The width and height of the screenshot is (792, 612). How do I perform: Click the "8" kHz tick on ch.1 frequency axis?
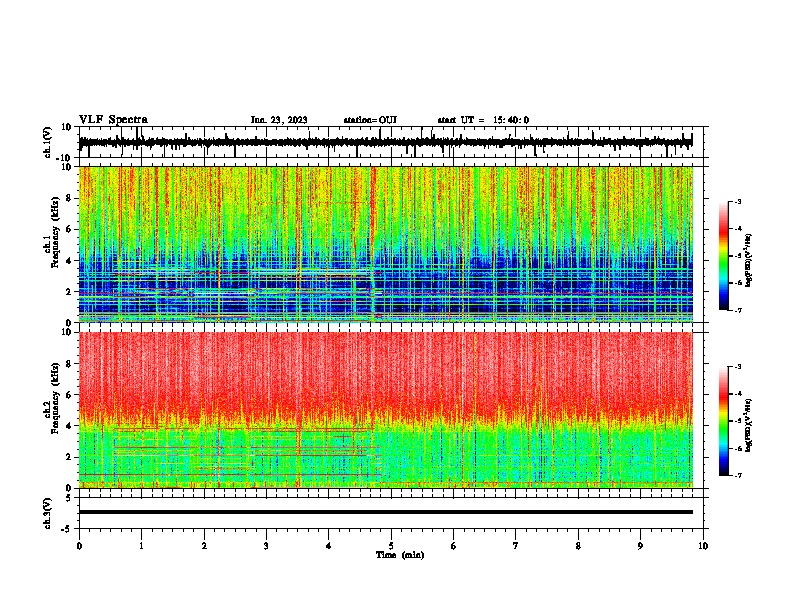pyautogui.click(x=69, y=198)
